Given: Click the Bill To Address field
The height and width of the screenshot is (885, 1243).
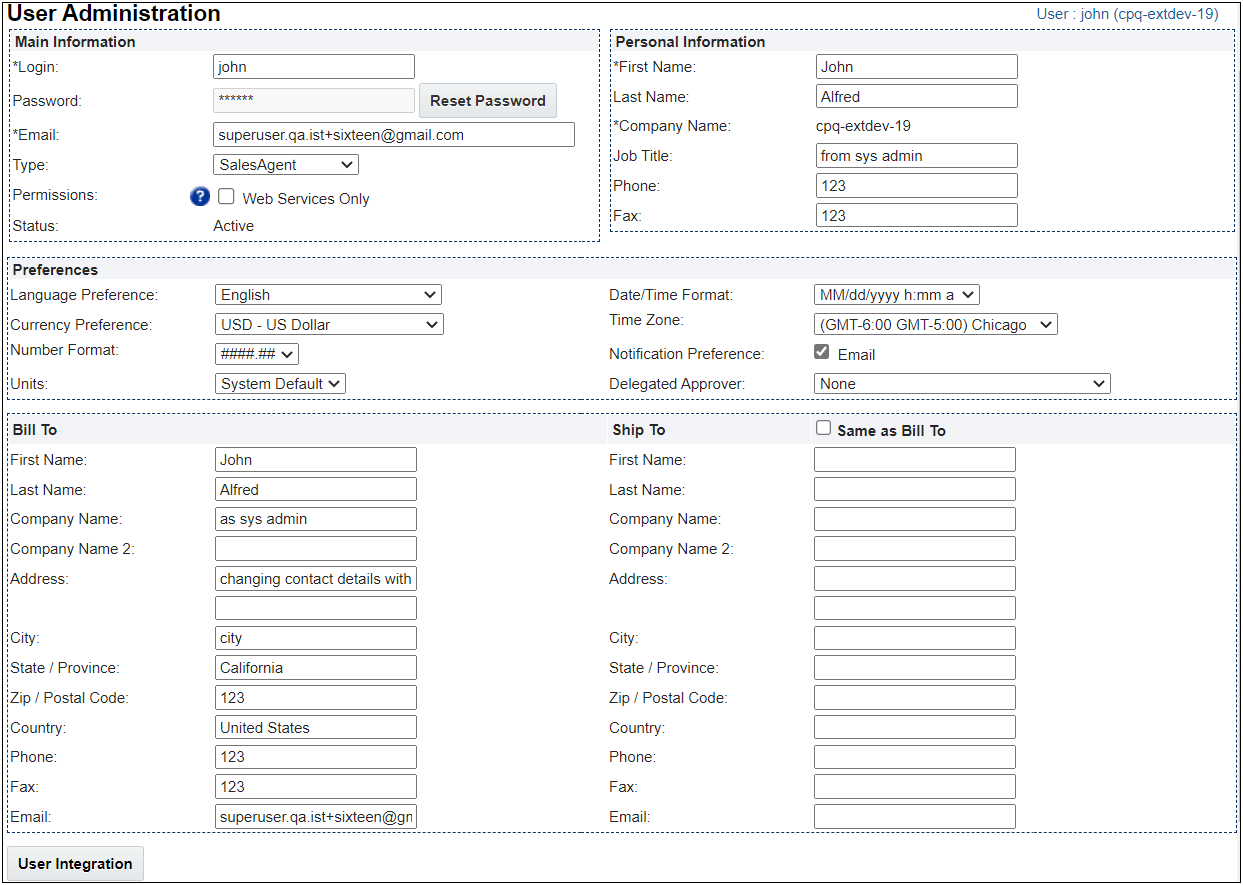Looking at the screenshot, I should click(x=316, y=579).
